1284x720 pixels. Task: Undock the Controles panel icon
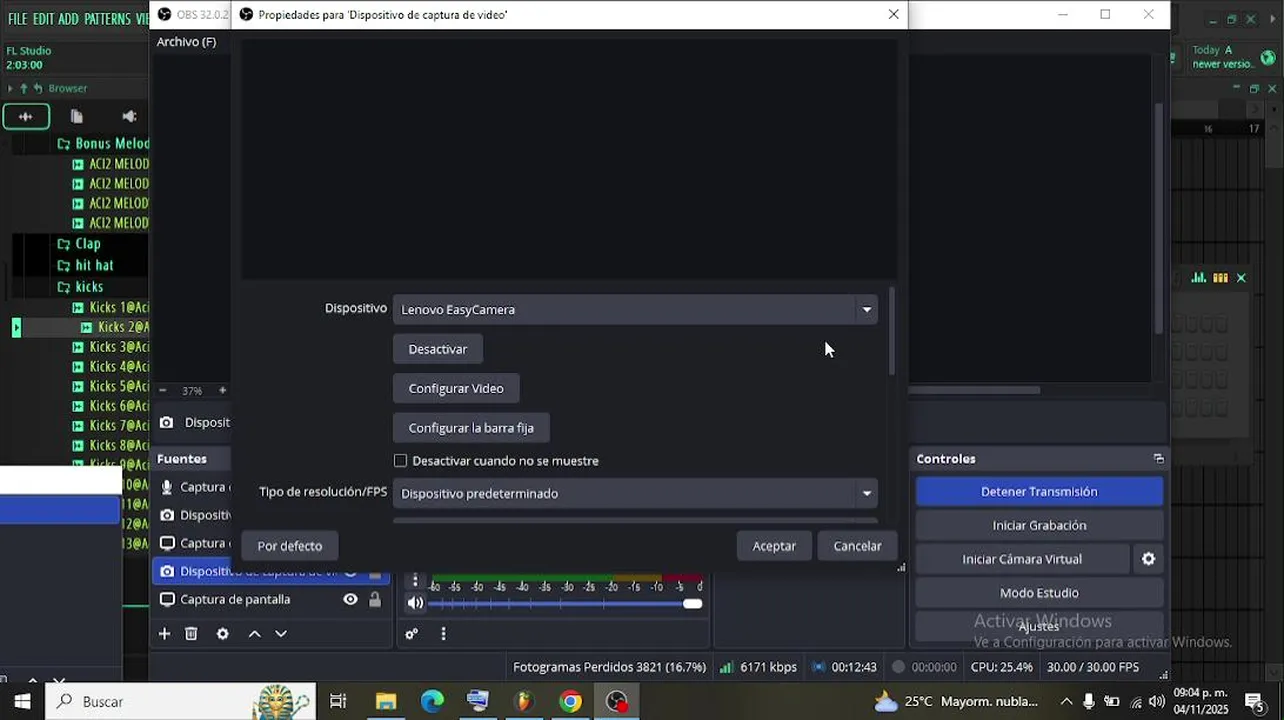tap(1158, 459)
